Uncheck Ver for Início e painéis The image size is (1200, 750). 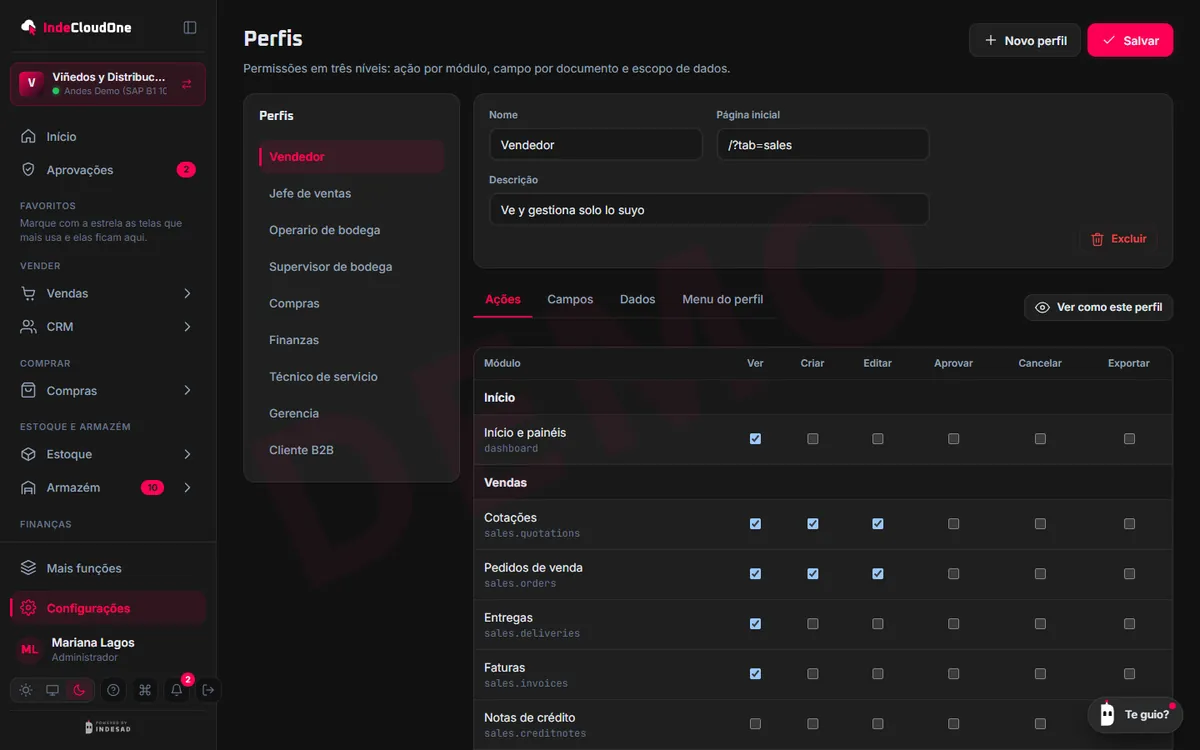pos(755,439)
